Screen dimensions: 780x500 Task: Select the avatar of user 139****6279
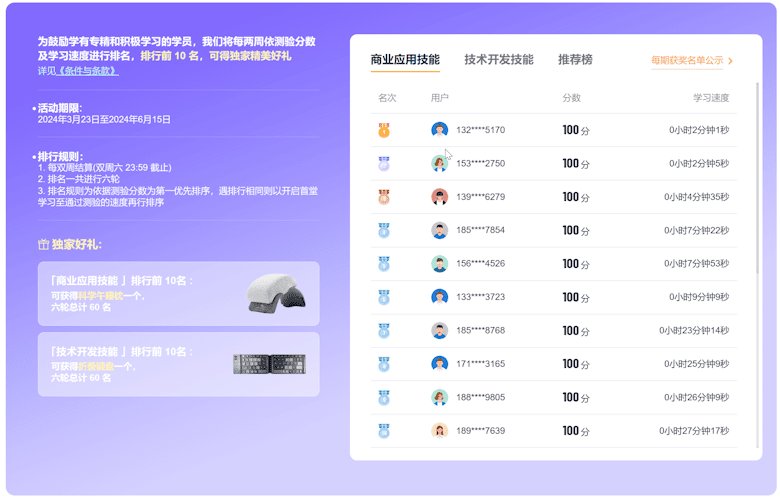click(439, 197)
